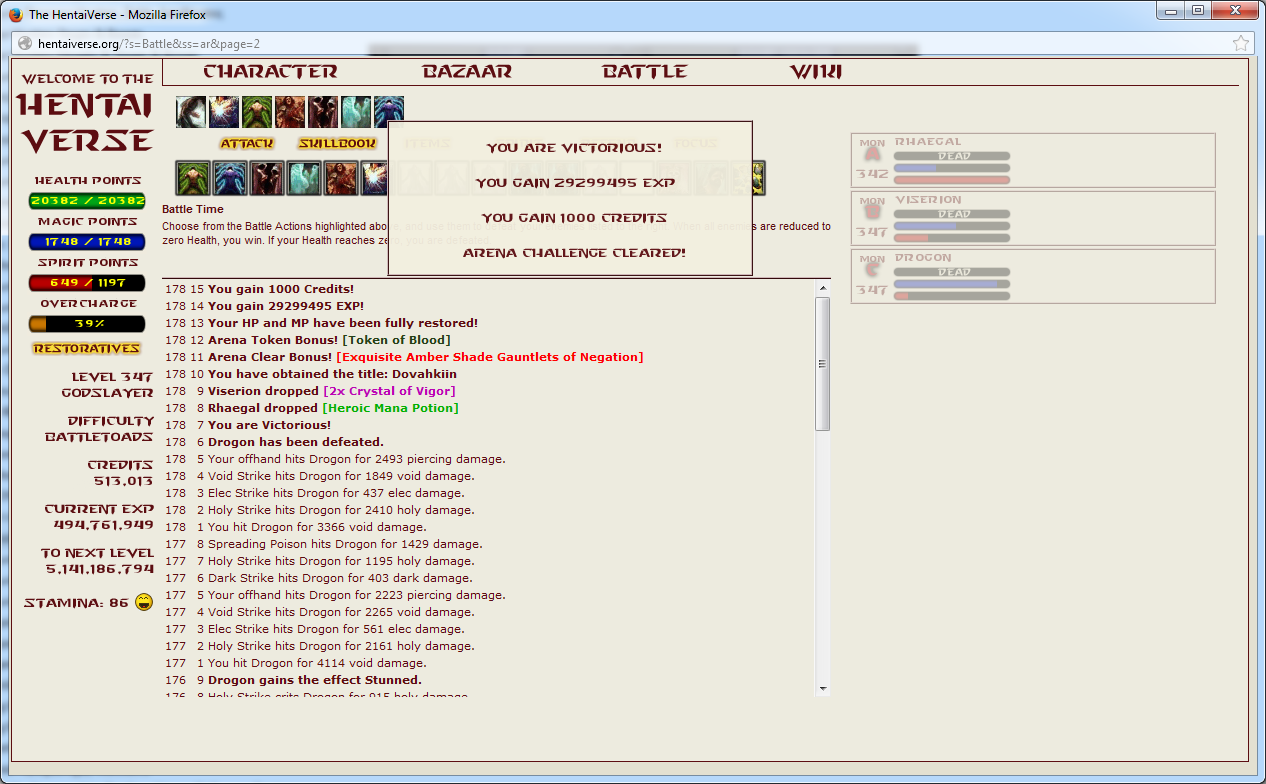Screen dimensions: 1266x784
Task: Click the Difficulty Battletoads text
Action: (x=100, y=429)
